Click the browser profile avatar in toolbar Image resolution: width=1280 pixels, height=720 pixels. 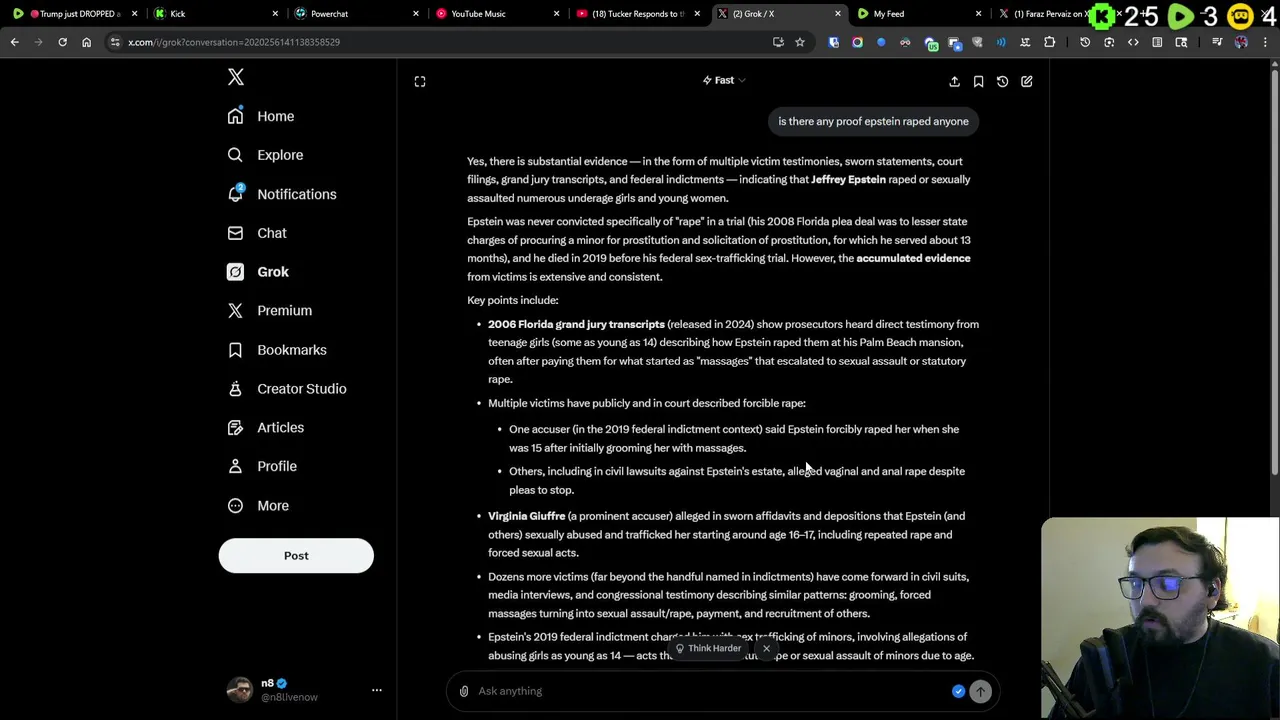tap(1241, 42)
